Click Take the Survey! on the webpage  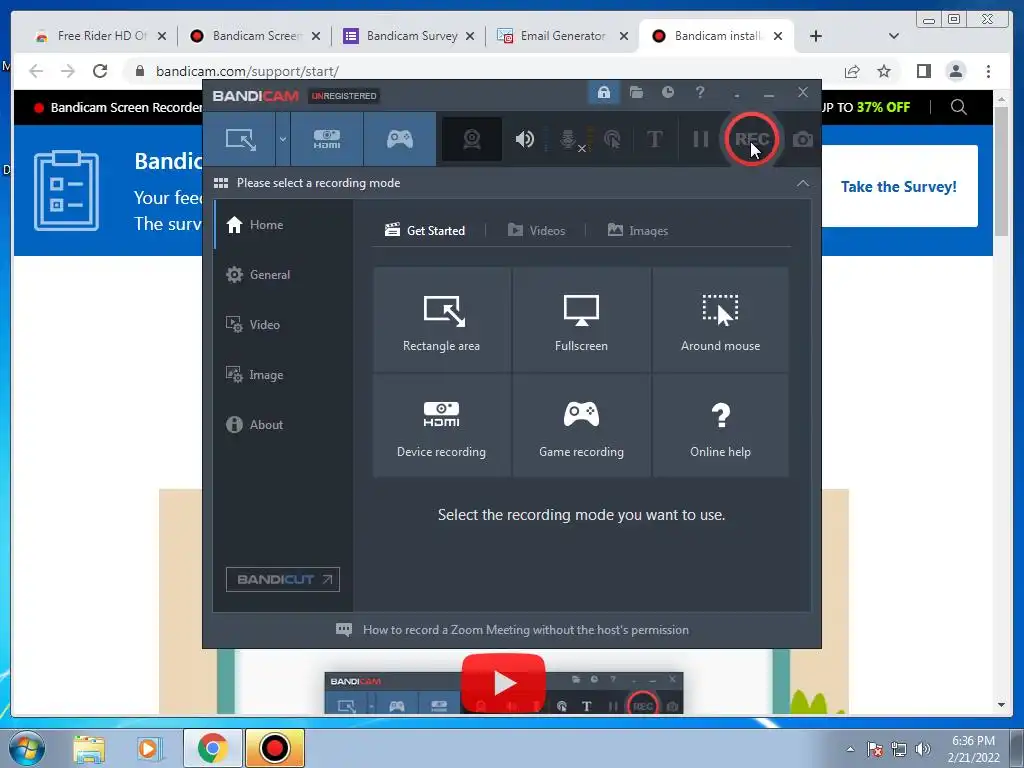(898, 187)
